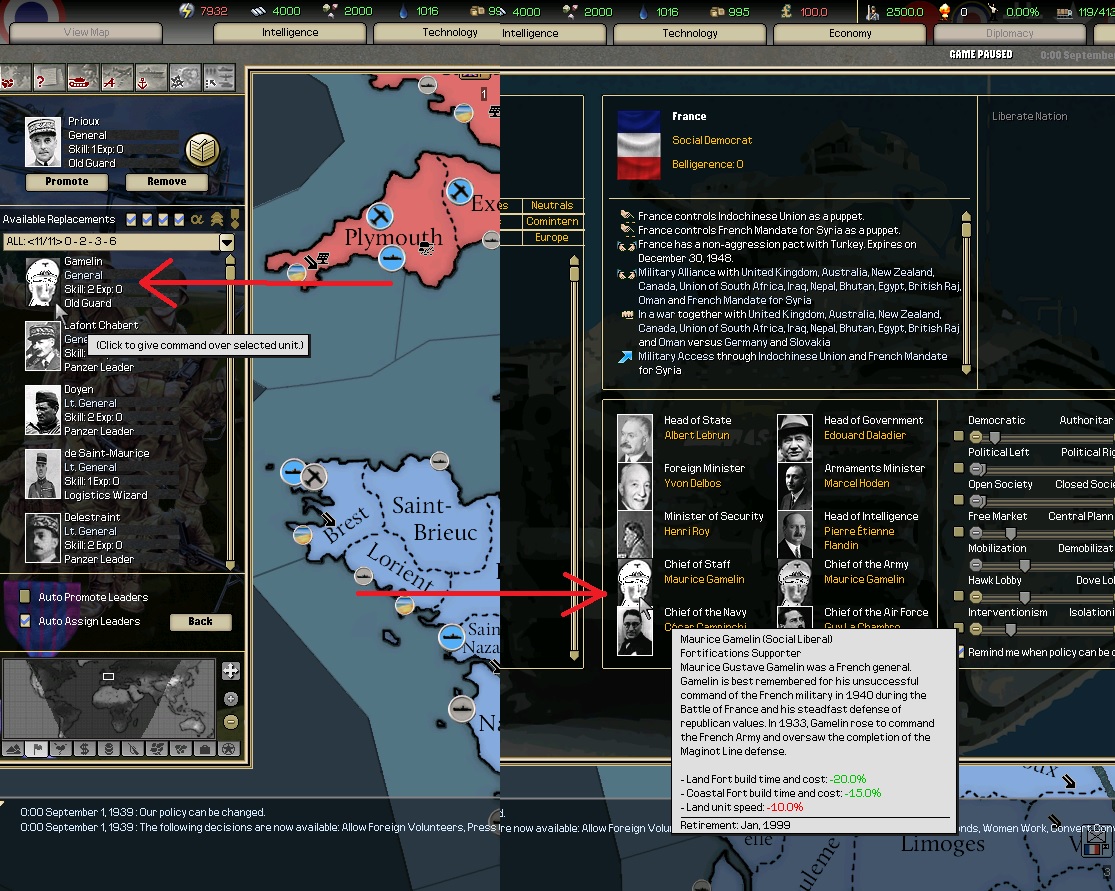Open the Economy tab
The width and height of the screenshot is (1115, 891).
tap(850, 33)
